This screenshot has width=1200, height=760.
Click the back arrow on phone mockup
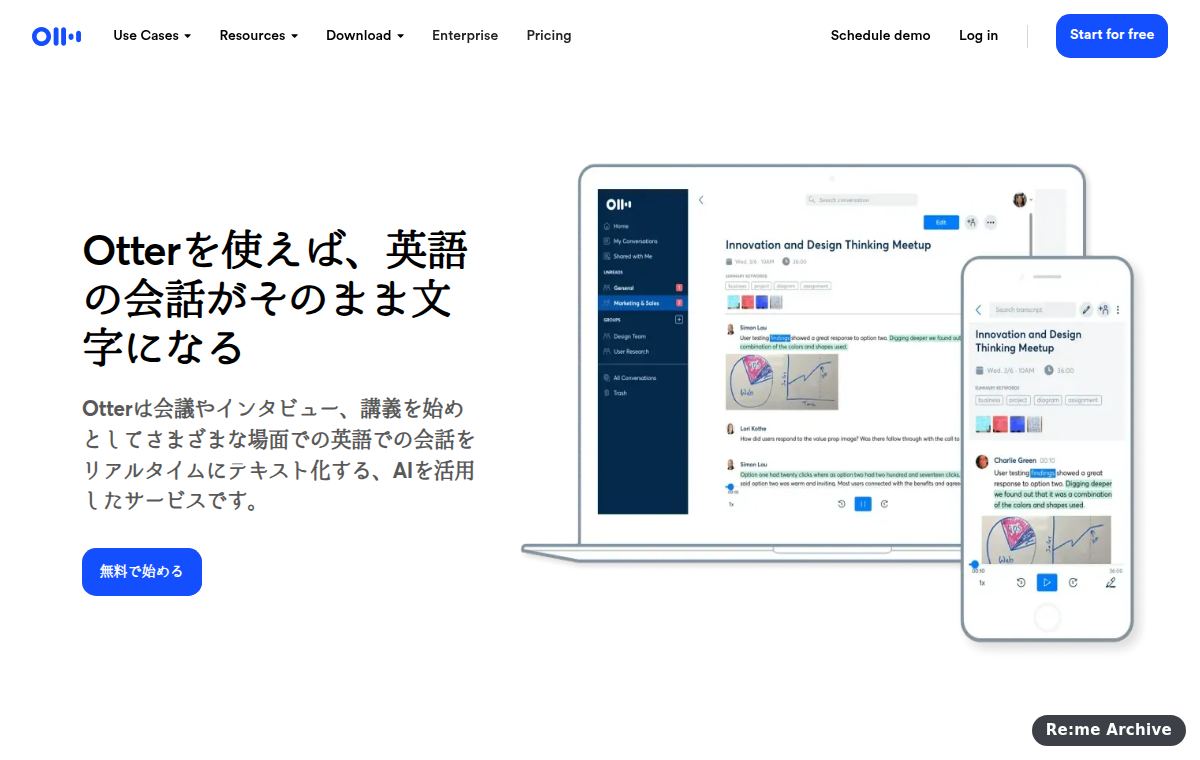pyautogui.click(x=978, y=310)
